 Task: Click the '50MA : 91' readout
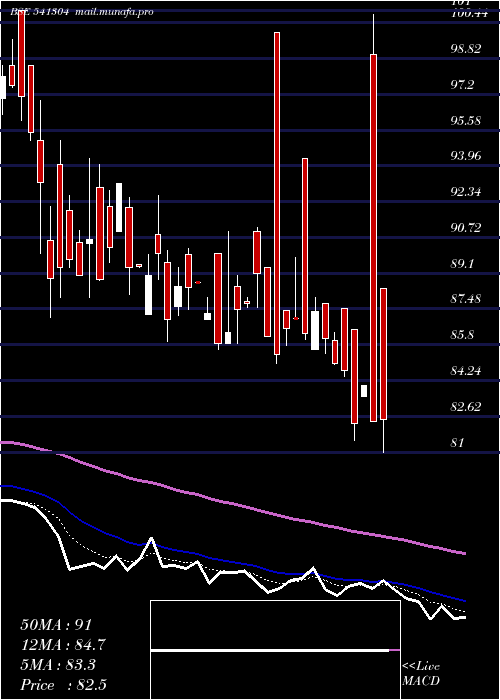click(x=58, y=625)
